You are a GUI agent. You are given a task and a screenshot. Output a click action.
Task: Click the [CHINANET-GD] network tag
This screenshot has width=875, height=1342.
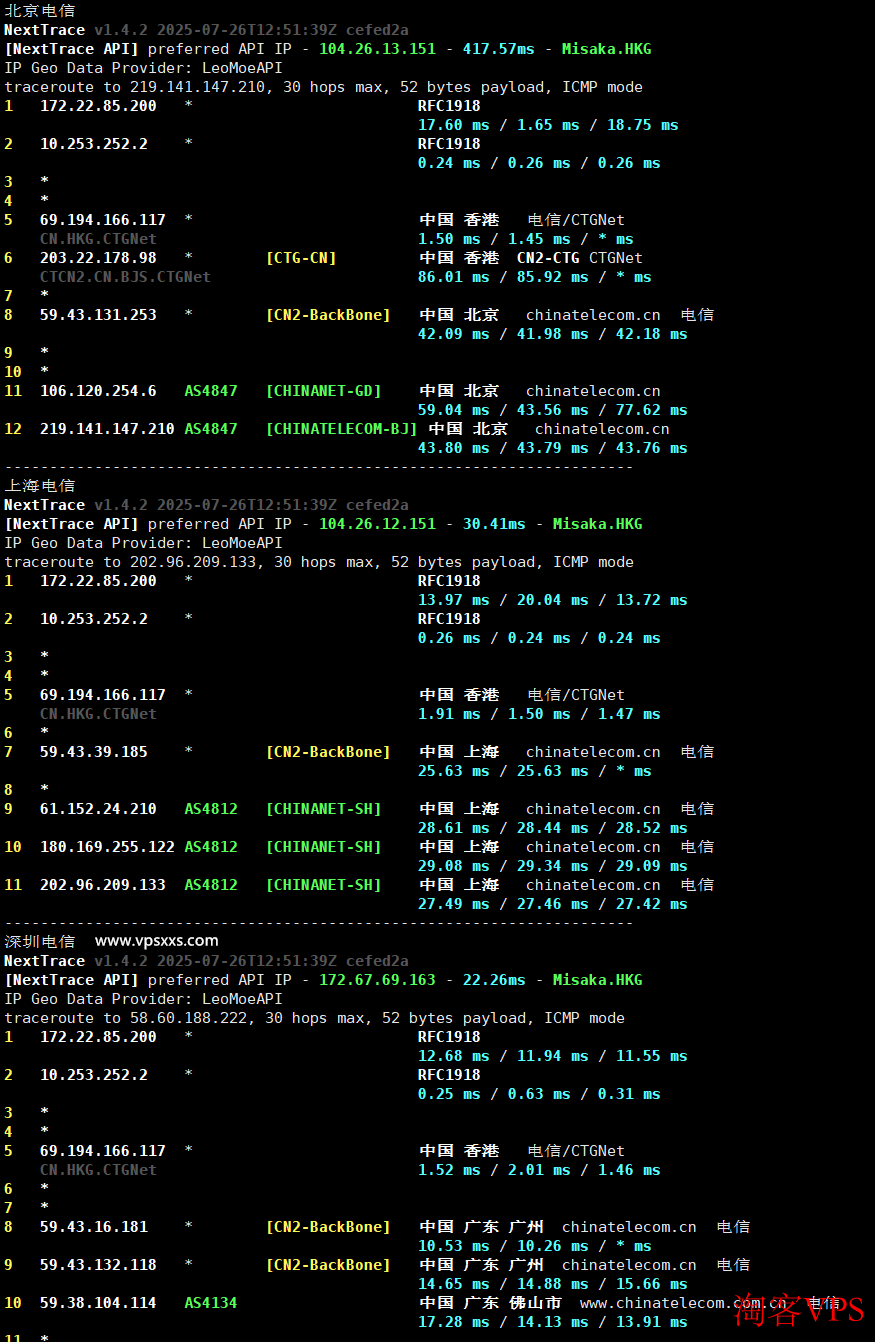point(323,391)
